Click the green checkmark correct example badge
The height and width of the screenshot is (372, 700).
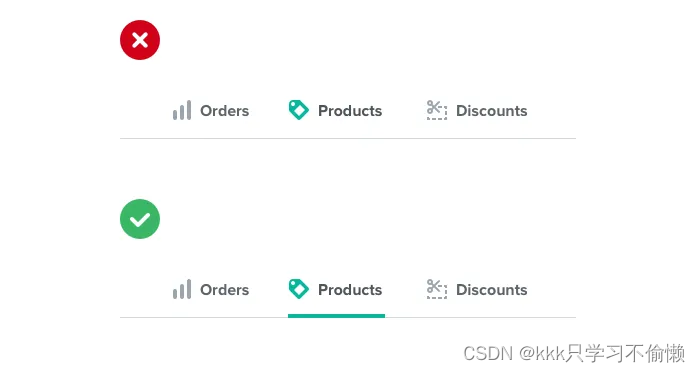140,219
